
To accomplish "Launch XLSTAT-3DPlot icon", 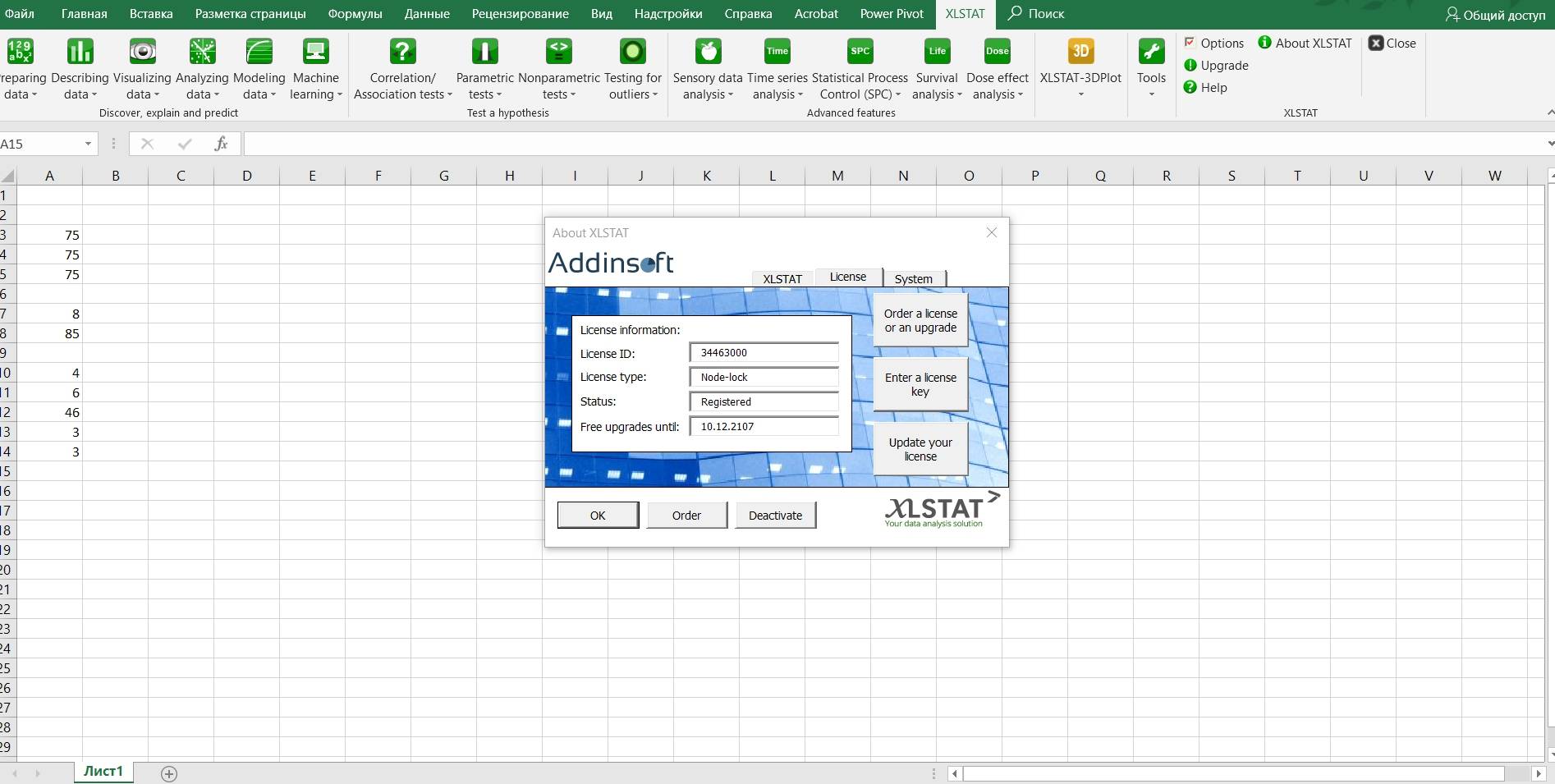I will (x=1080, y=52).
